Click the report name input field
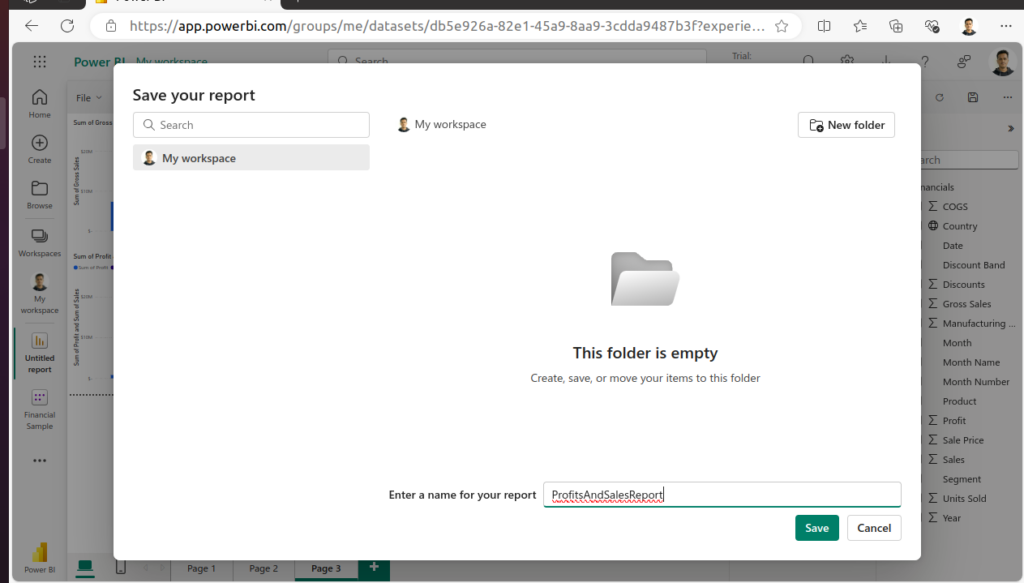The width and height of the screenshot is (1024, 583). 721,495
